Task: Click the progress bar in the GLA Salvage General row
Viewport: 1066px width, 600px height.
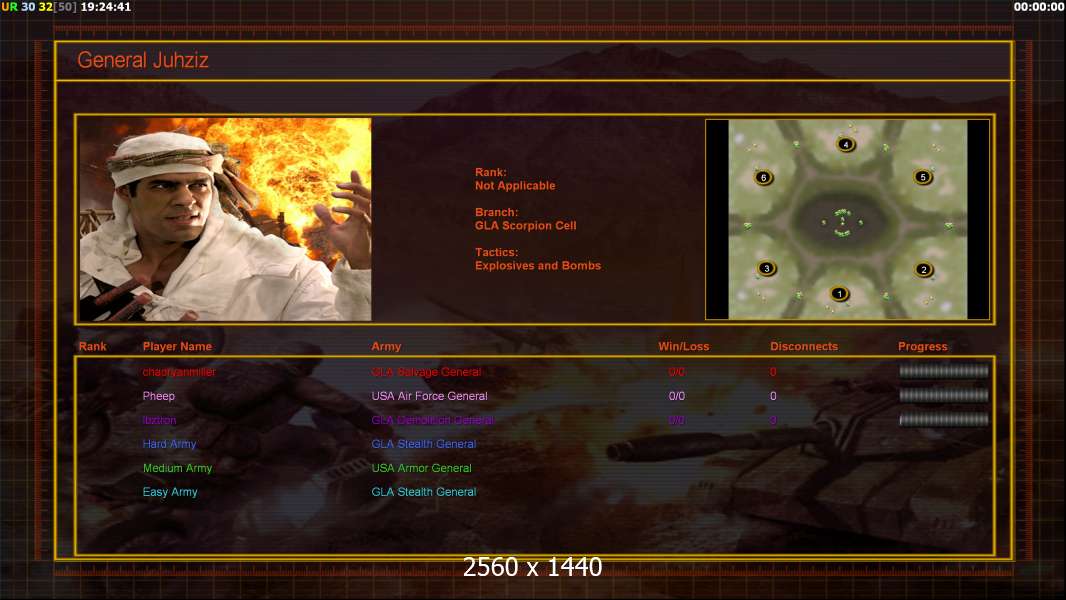Action: pyautogui.click(x=944, y=371)
